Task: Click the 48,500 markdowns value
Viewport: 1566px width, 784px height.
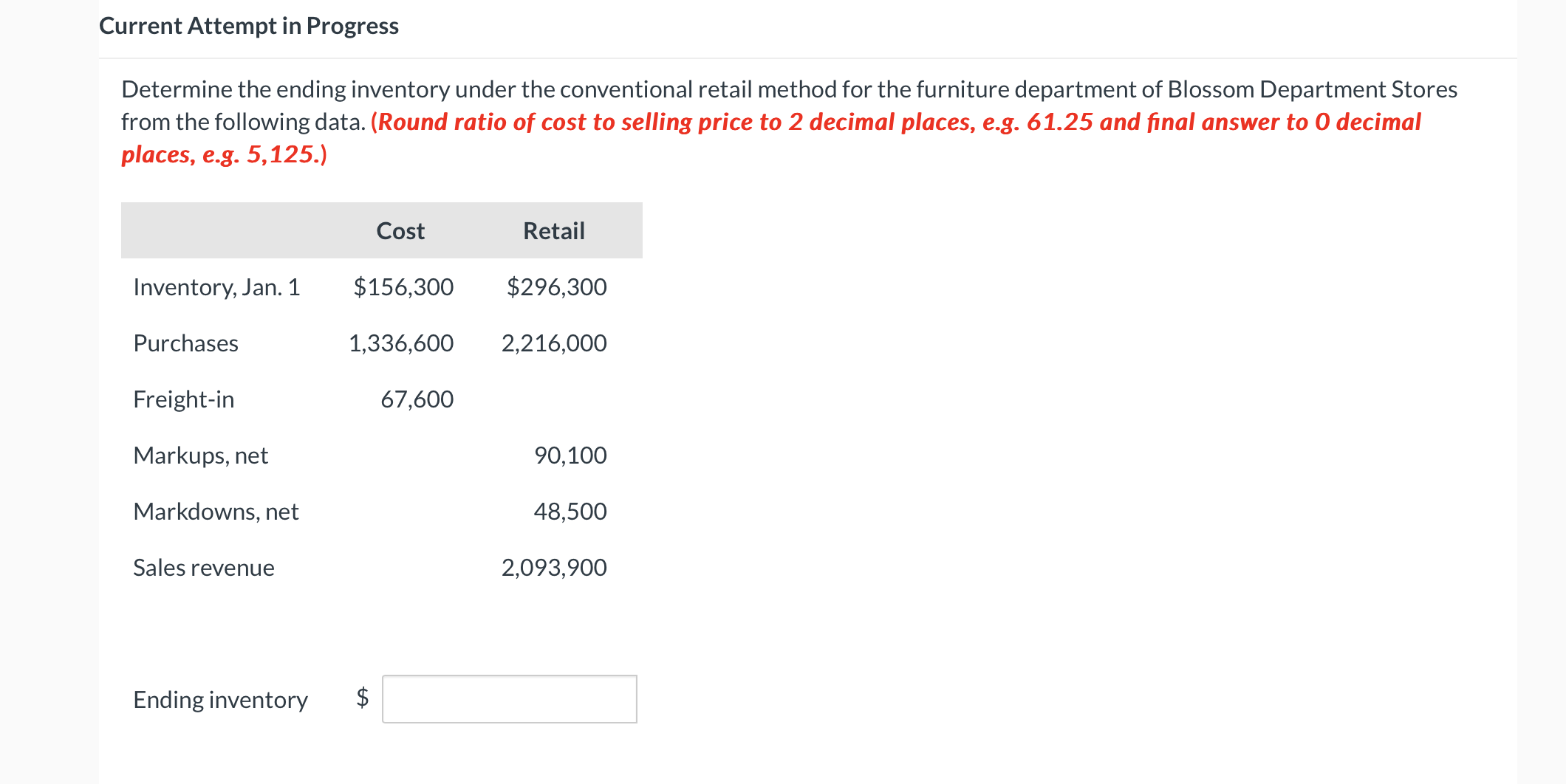Action: coord(570,512)
